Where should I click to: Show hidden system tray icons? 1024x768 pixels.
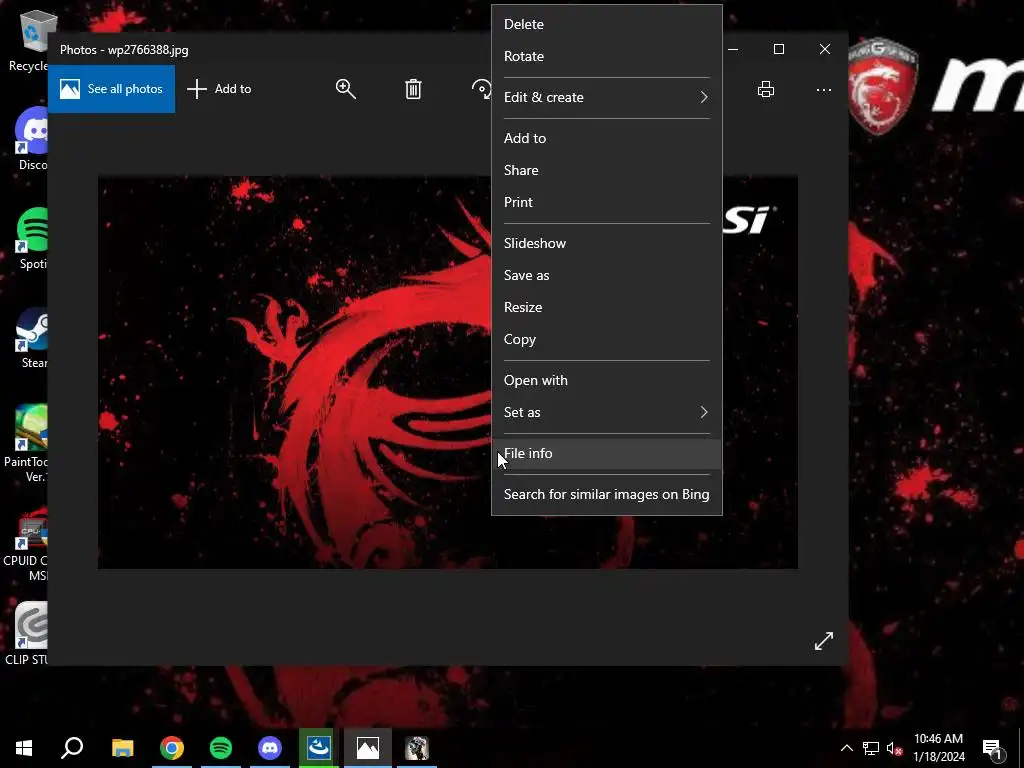click(846, 748)
